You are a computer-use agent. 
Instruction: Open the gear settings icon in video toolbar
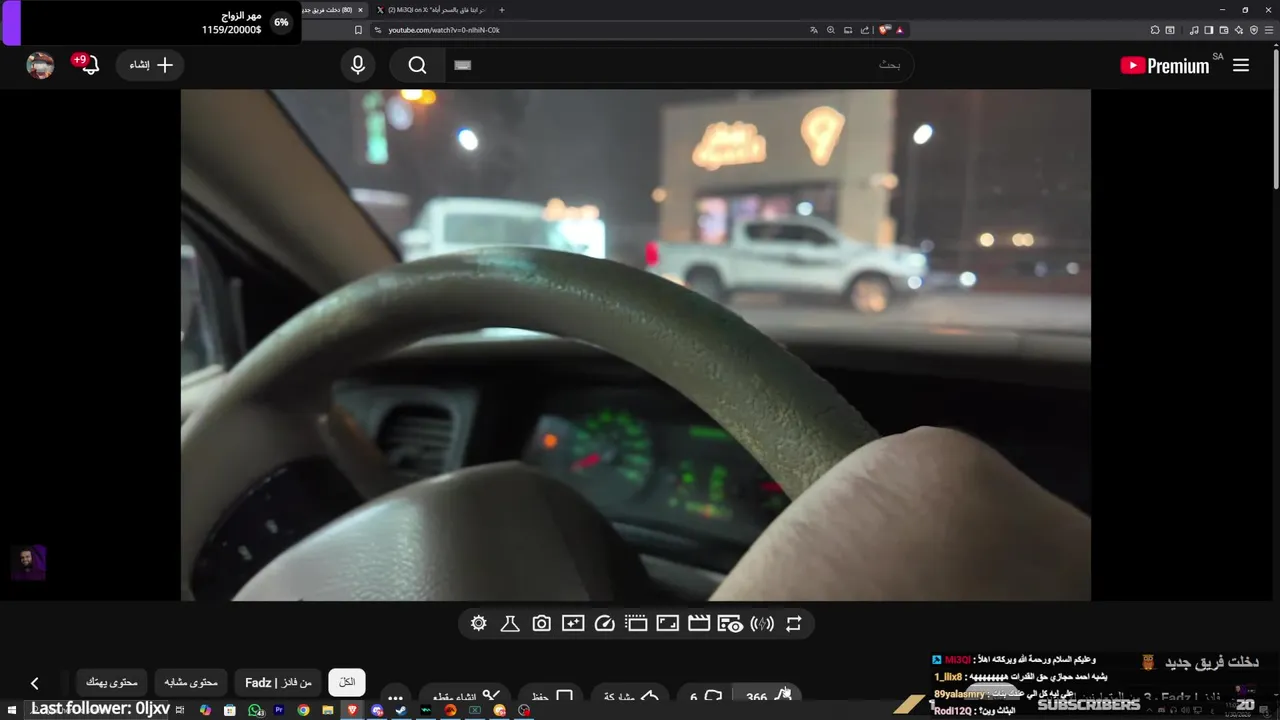click(x=479, y=624)
